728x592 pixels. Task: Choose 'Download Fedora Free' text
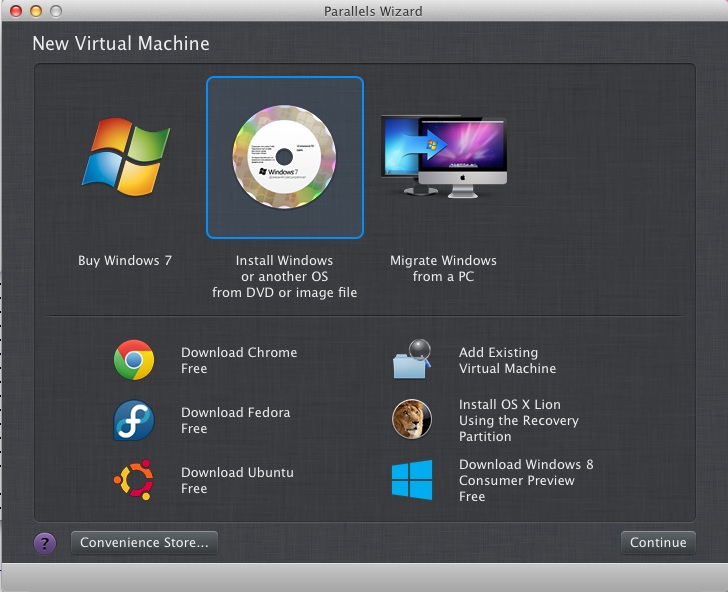pyautogui.click(x=236, y=420)
